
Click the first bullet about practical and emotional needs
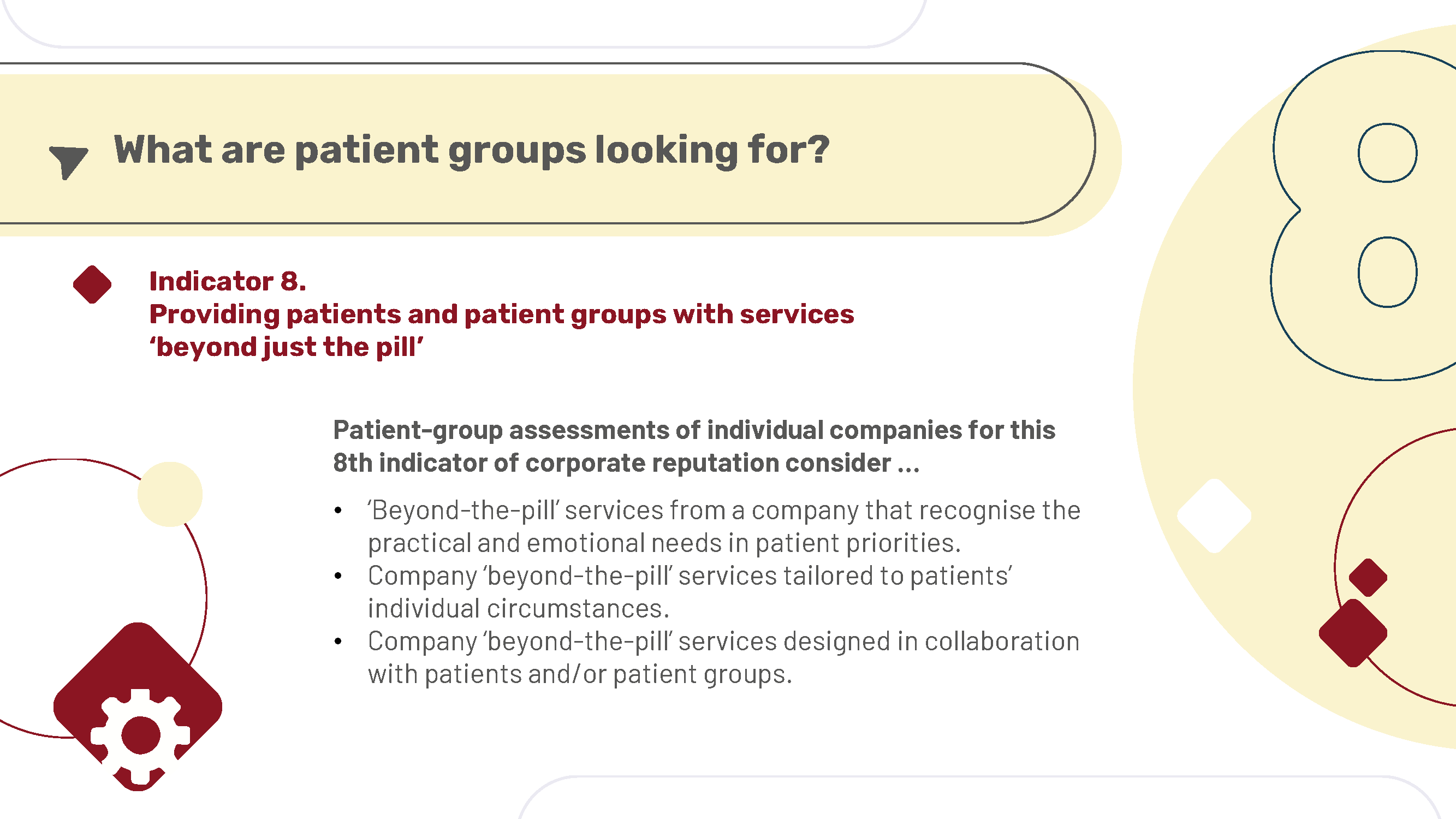click(x=723, y=526)
